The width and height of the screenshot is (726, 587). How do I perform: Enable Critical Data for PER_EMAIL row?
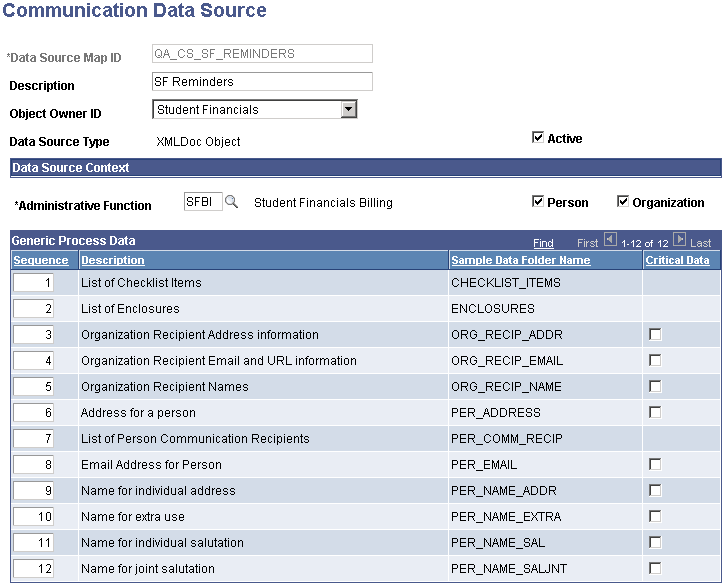coord(655,464)
